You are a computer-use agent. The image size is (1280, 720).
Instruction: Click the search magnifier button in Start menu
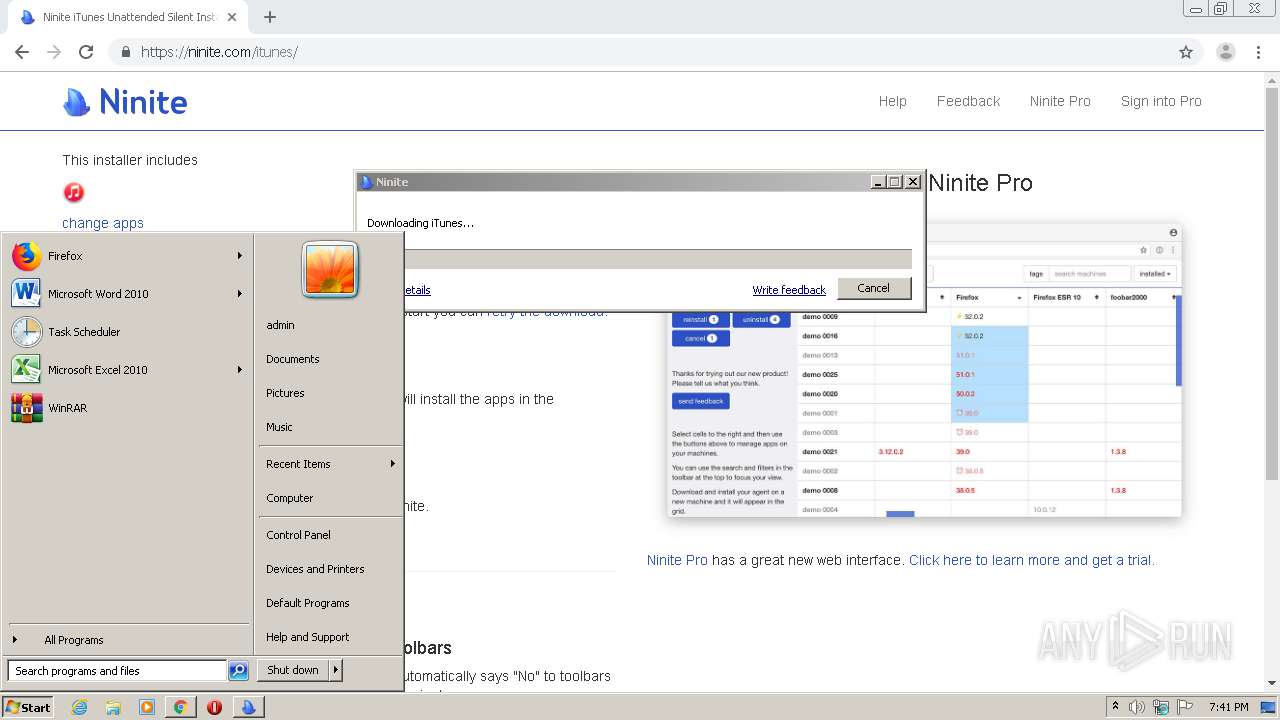(x=238, y=671)
